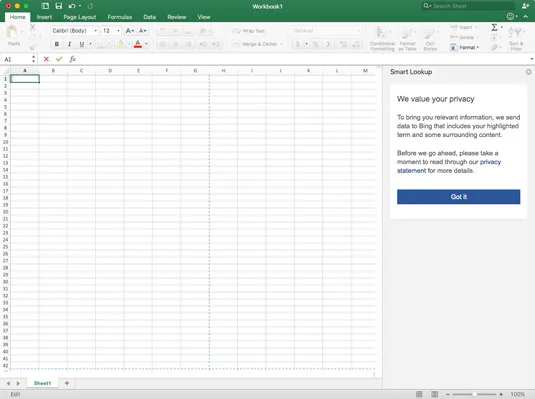Click the Share person icon

(x=525, y=5)
